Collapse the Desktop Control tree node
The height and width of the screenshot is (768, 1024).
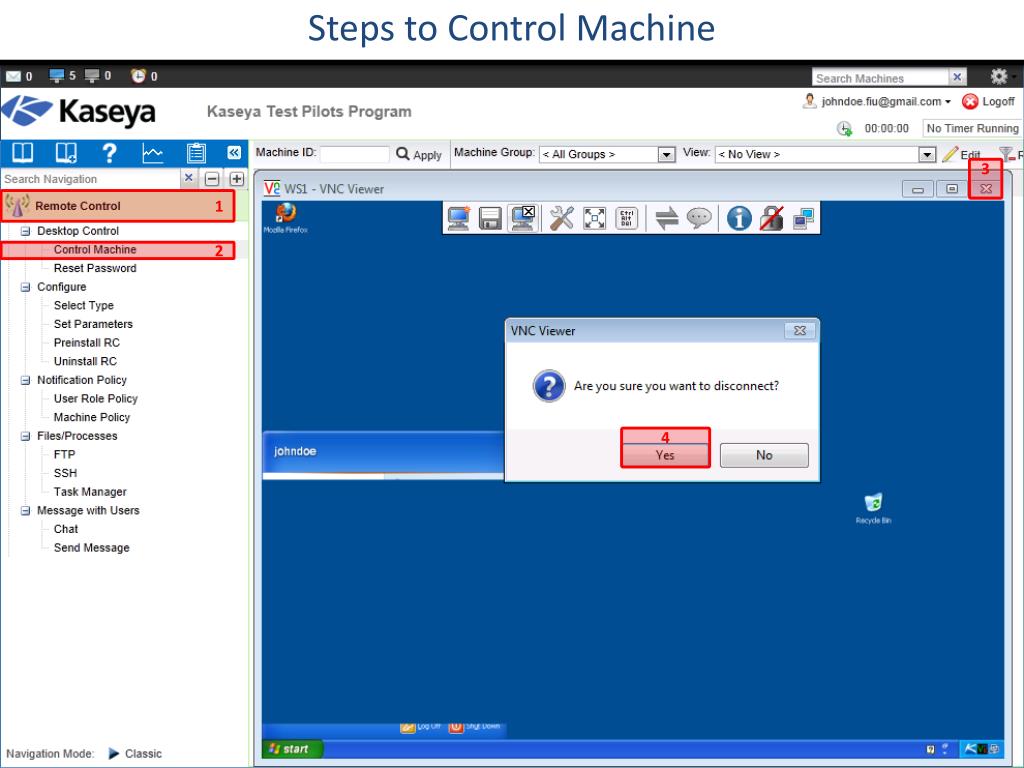tap(25, 231)
